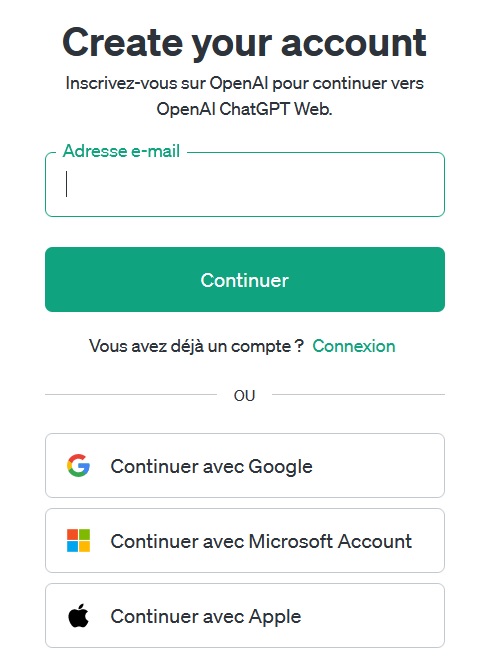
Task: Click the divider line right of OU
Action: 358,395
